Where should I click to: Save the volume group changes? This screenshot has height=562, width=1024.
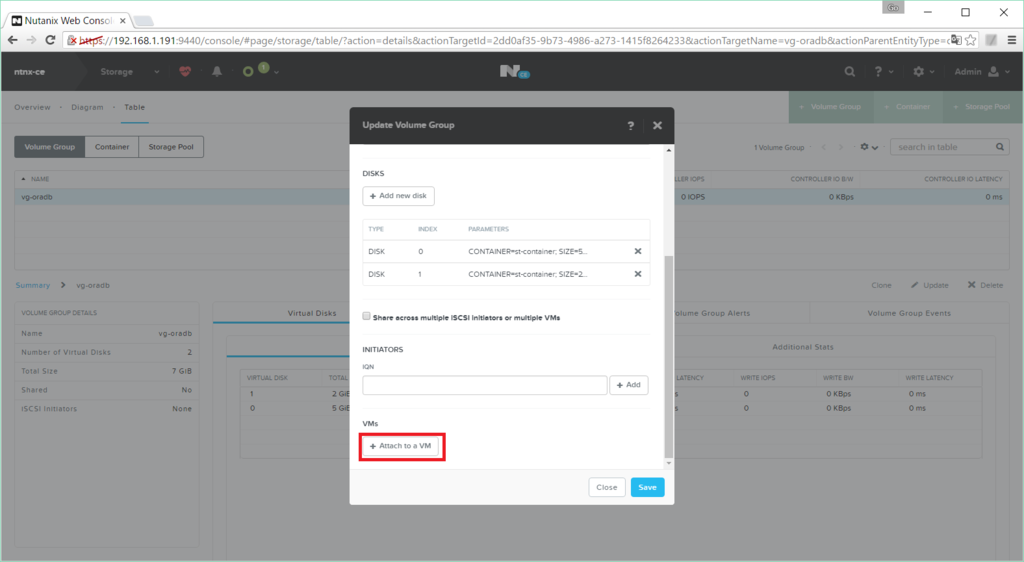647,487
